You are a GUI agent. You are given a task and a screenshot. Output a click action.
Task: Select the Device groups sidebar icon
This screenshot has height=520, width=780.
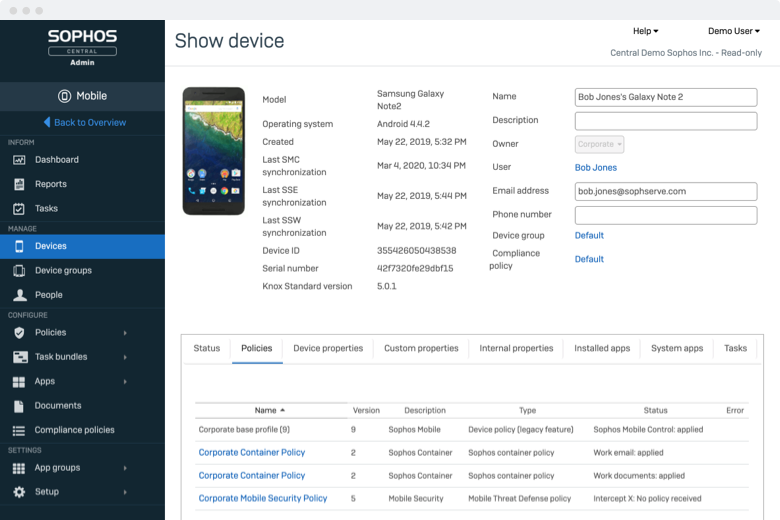tap(18, 271)
